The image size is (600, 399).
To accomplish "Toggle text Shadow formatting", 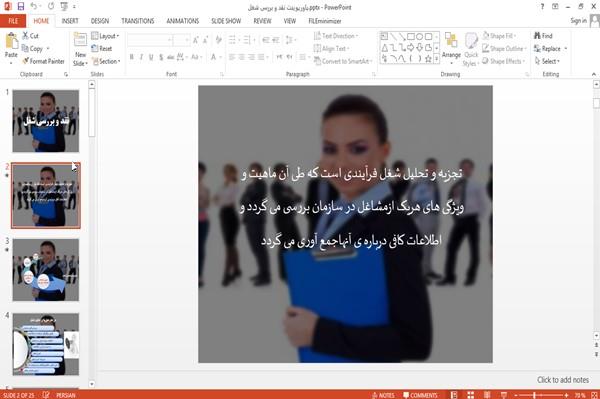I will click(x=161, y=57).
